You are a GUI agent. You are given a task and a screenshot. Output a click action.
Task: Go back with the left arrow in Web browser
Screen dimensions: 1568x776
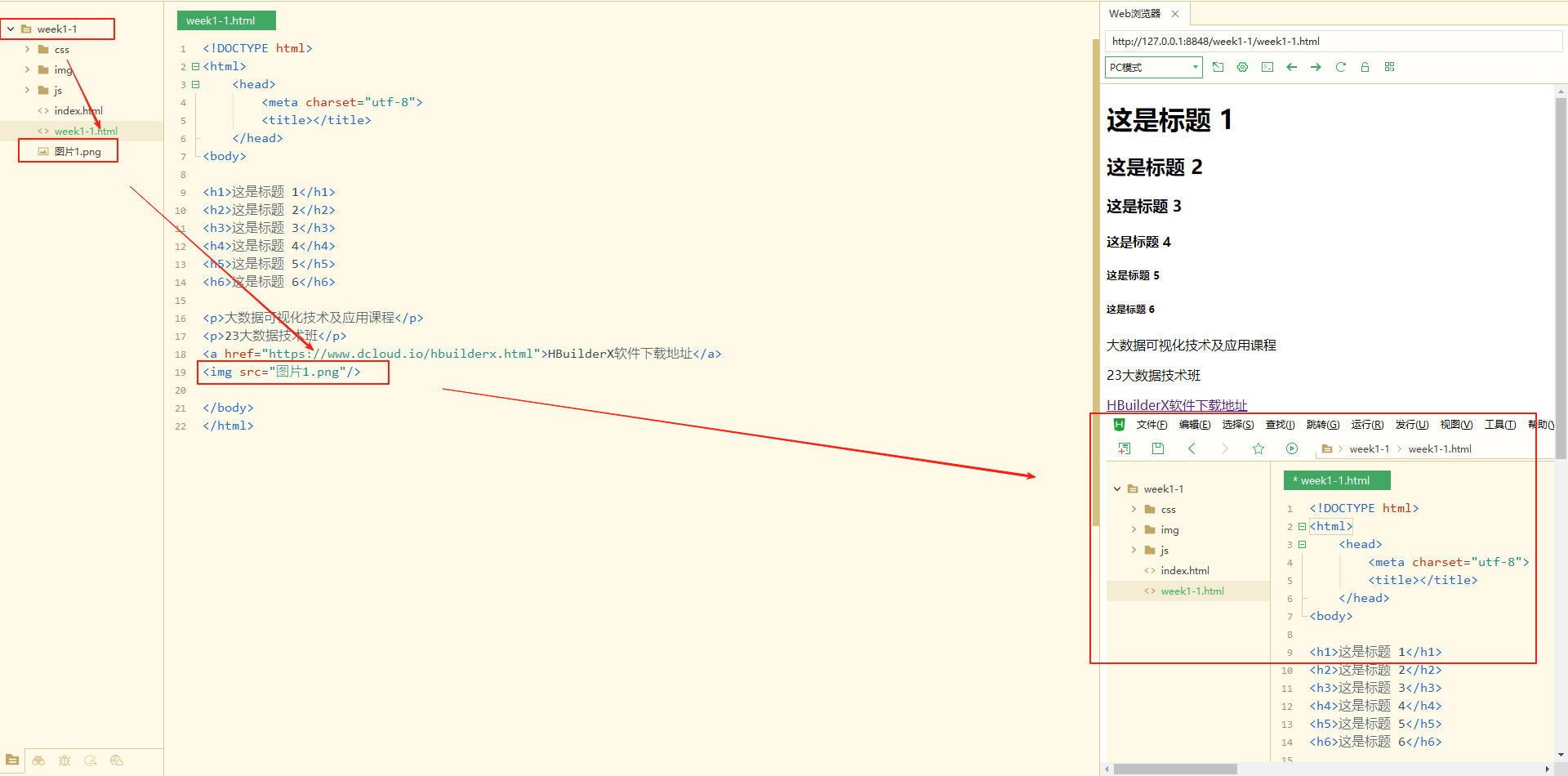click(1291, 67)
